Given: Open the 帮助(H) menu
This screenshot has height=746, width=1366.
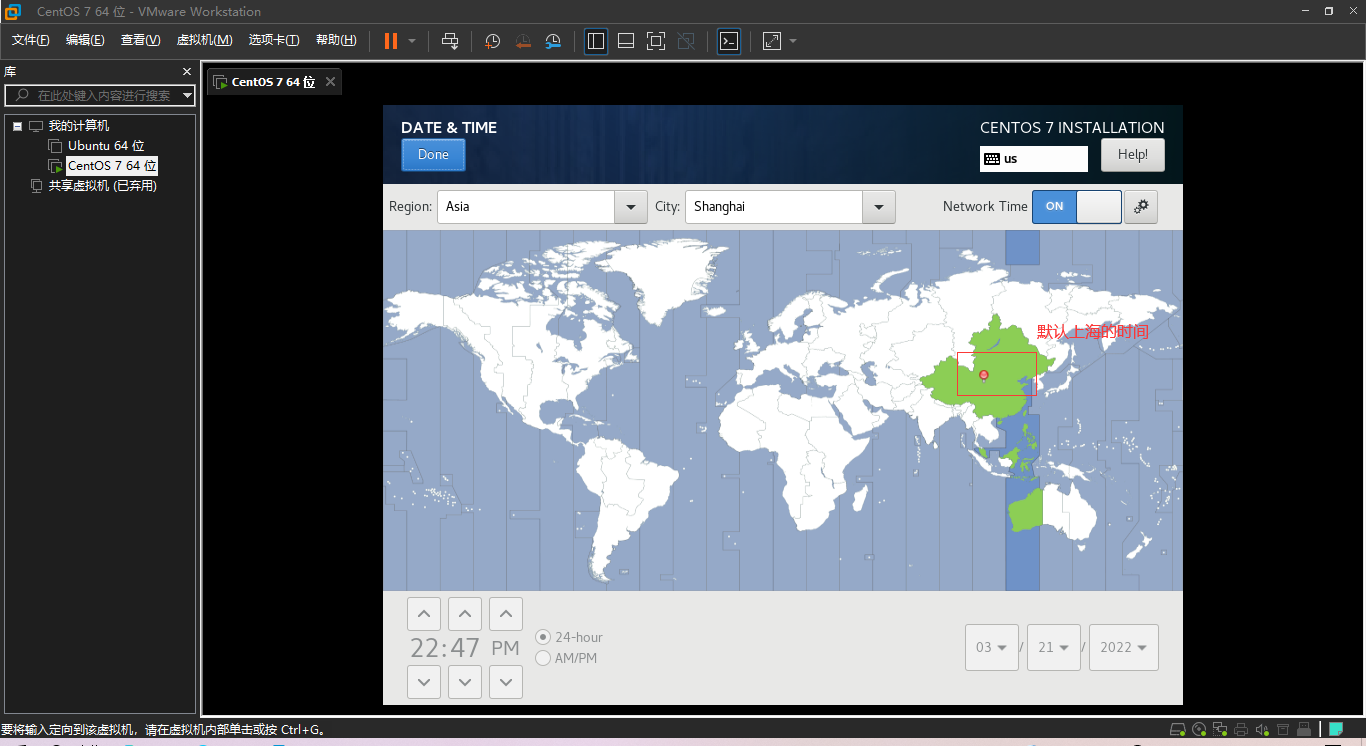Looking at the screenshot, I should 336,40.
